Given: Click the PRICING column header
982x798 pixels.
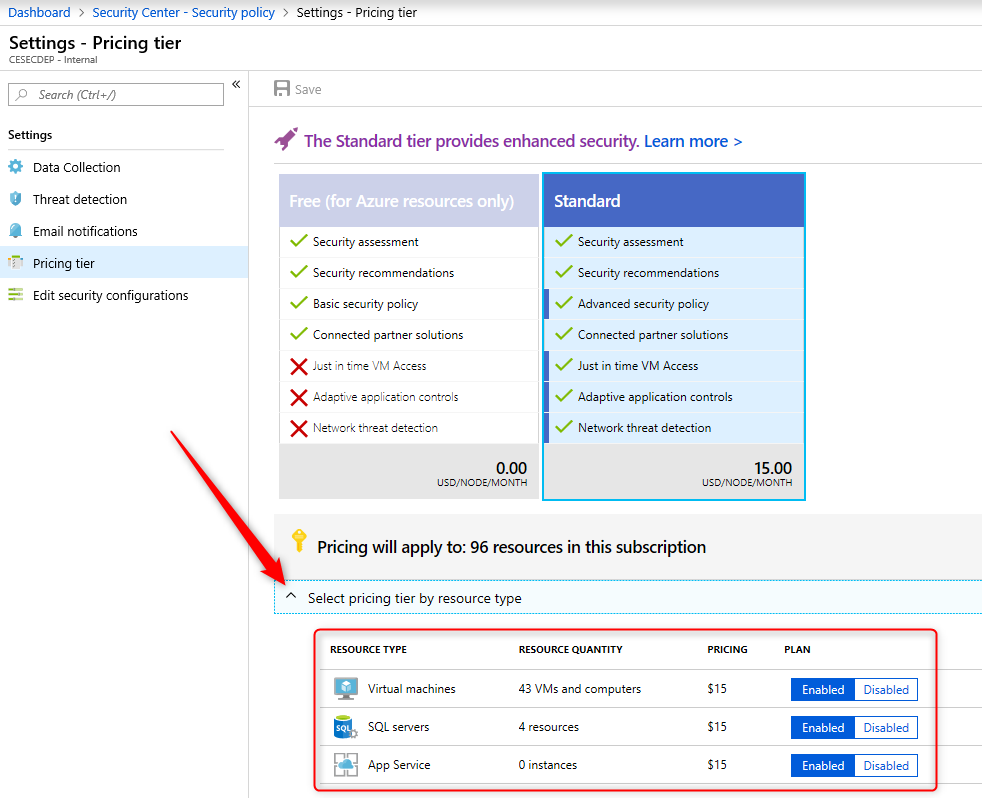Looking at the screenshot, I should point(727,650).
